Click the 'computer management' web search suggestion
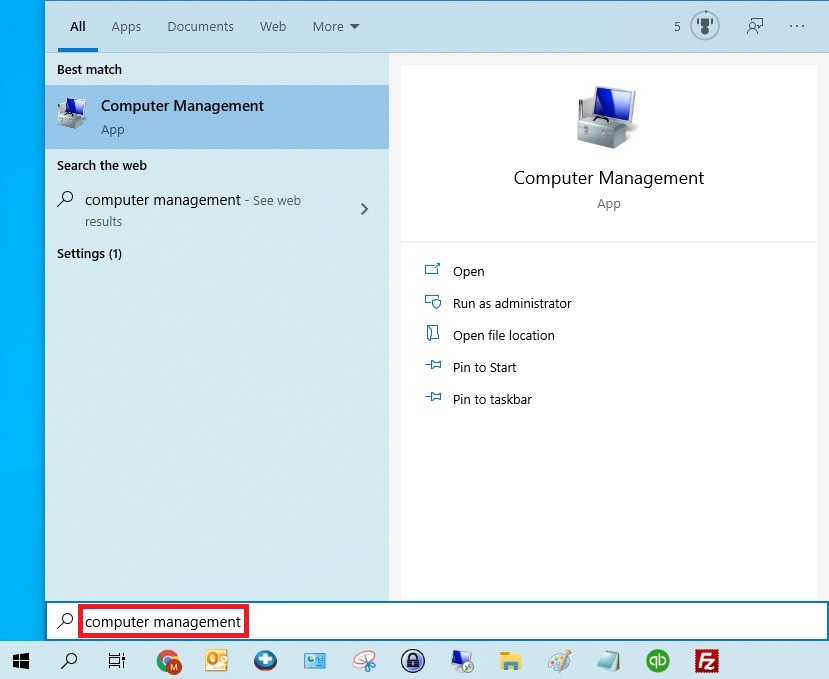The image size is (829, 679). point(217,210)
